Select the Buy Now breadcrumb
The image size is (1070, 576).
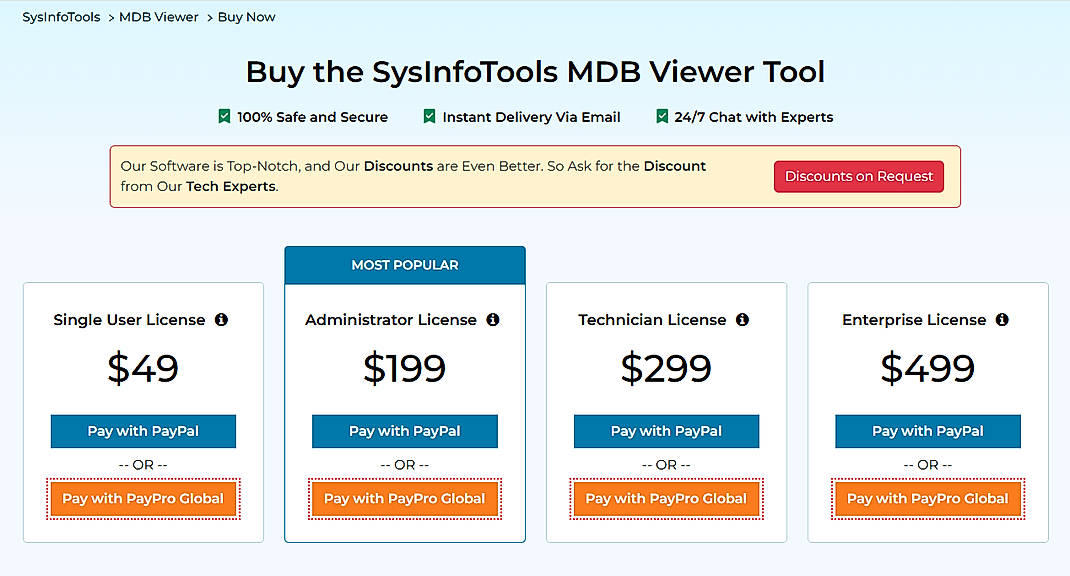246,17
